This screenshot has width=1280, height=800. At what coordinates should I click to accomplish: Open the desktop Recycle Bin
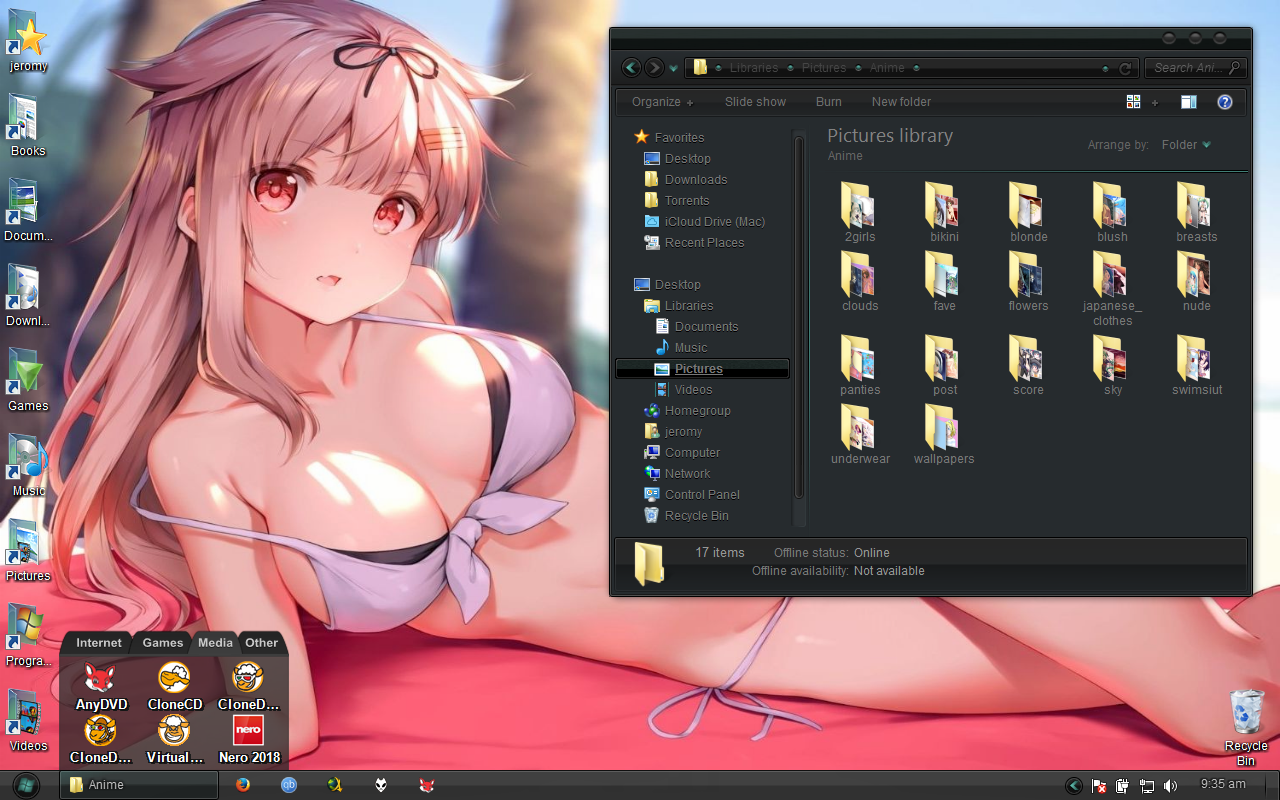1246,728
